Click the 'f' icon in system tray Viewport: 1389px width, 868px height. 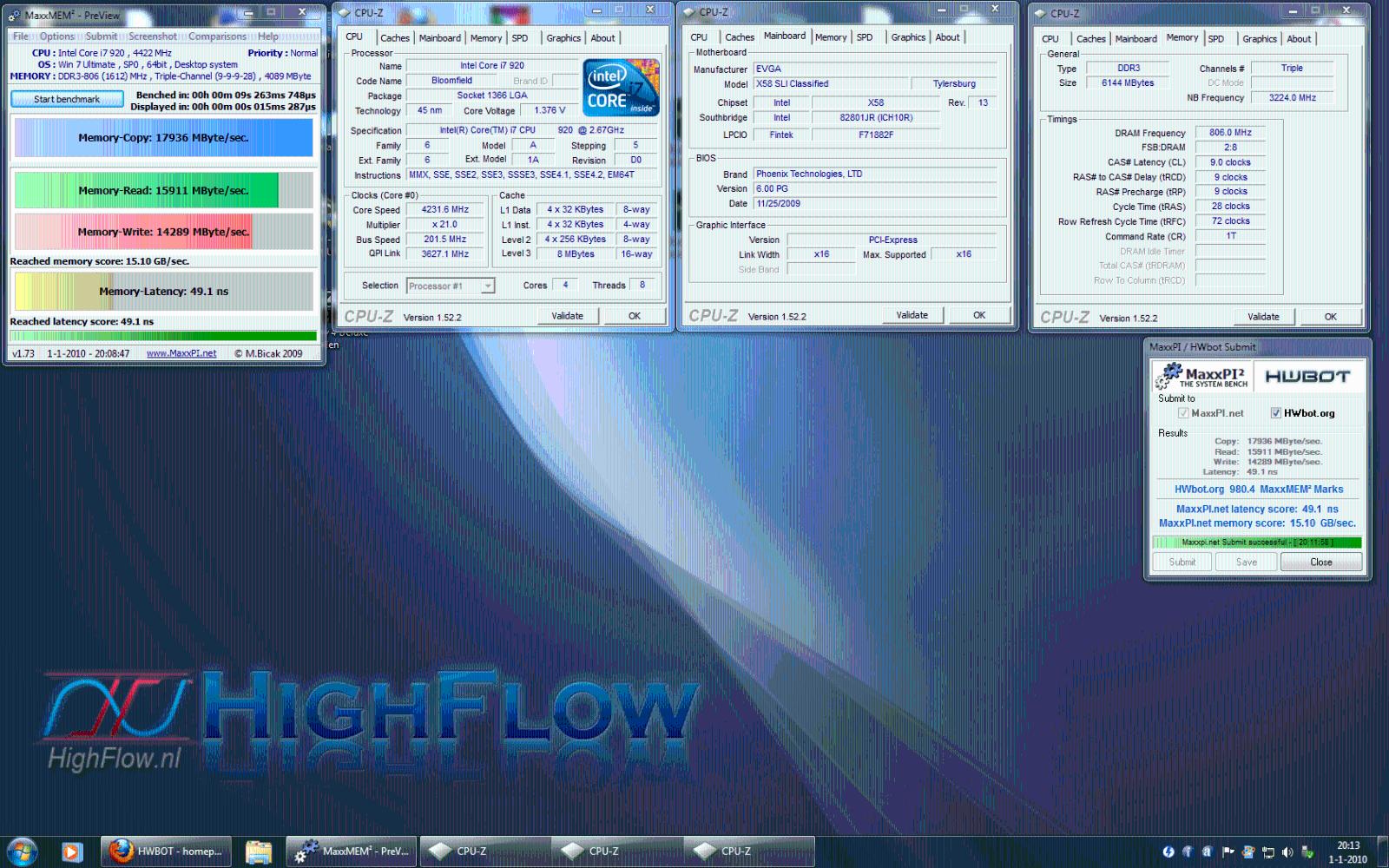coord(1187,852)
